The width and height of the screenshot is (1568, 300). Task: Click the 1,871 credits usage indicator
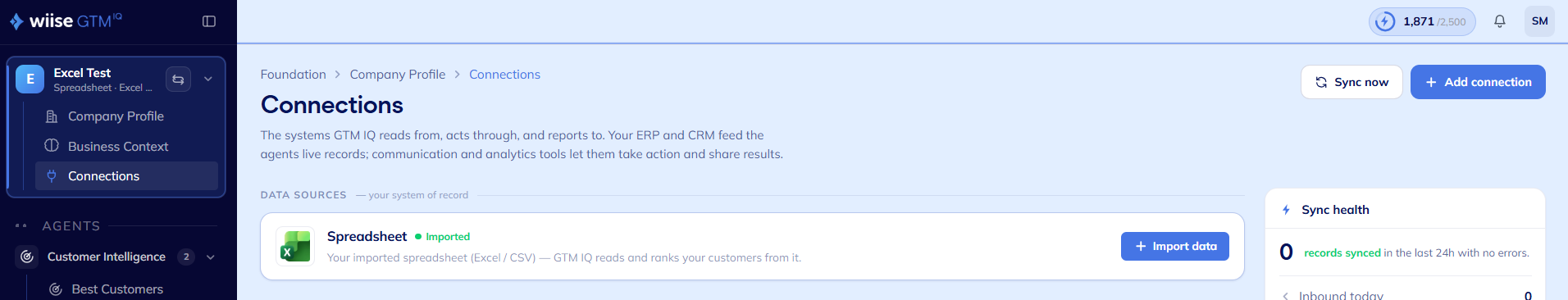(1422, 21)
